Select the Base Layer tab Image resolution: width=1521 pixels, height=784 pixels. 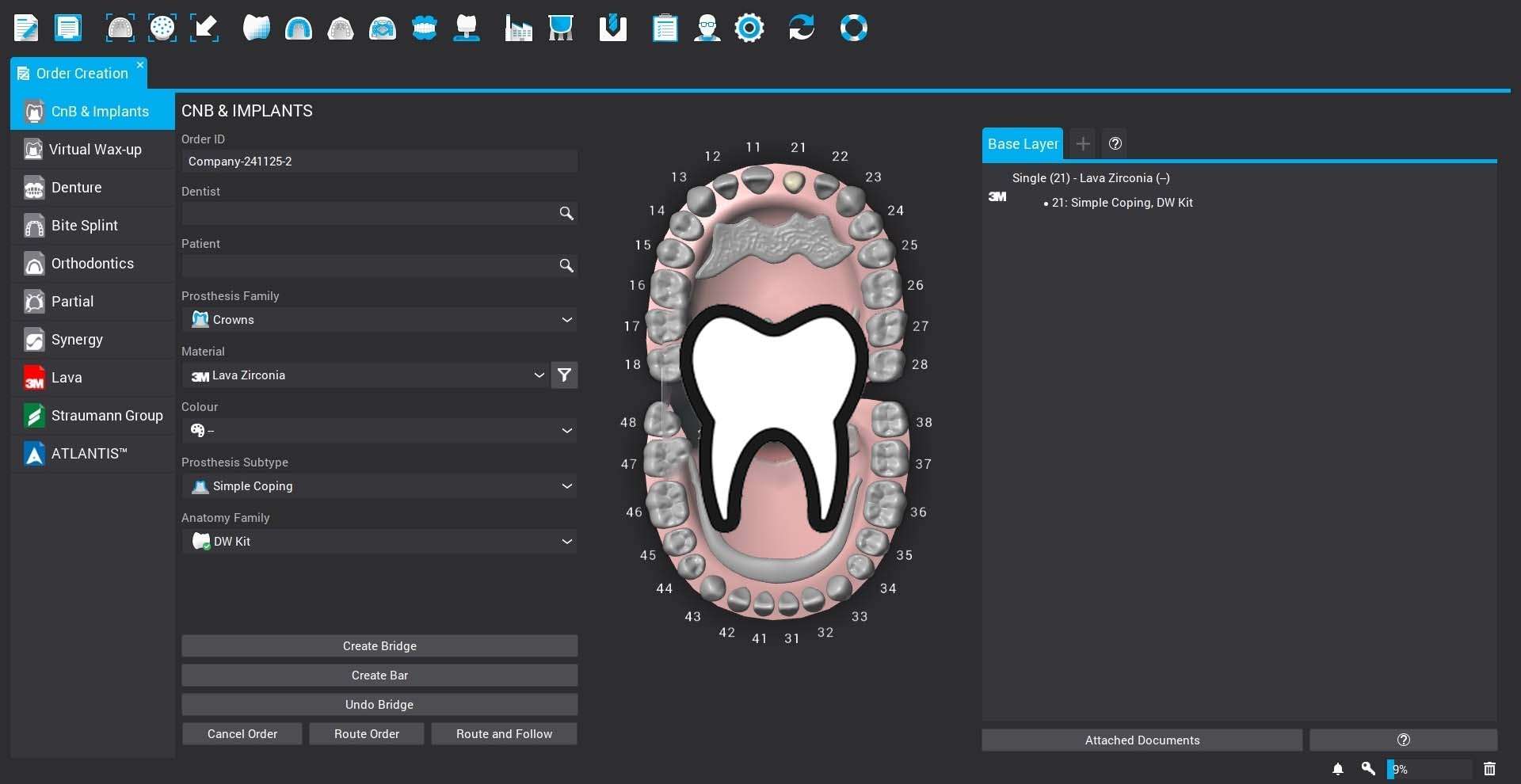pyautogui.click(x=1022, y=144)
